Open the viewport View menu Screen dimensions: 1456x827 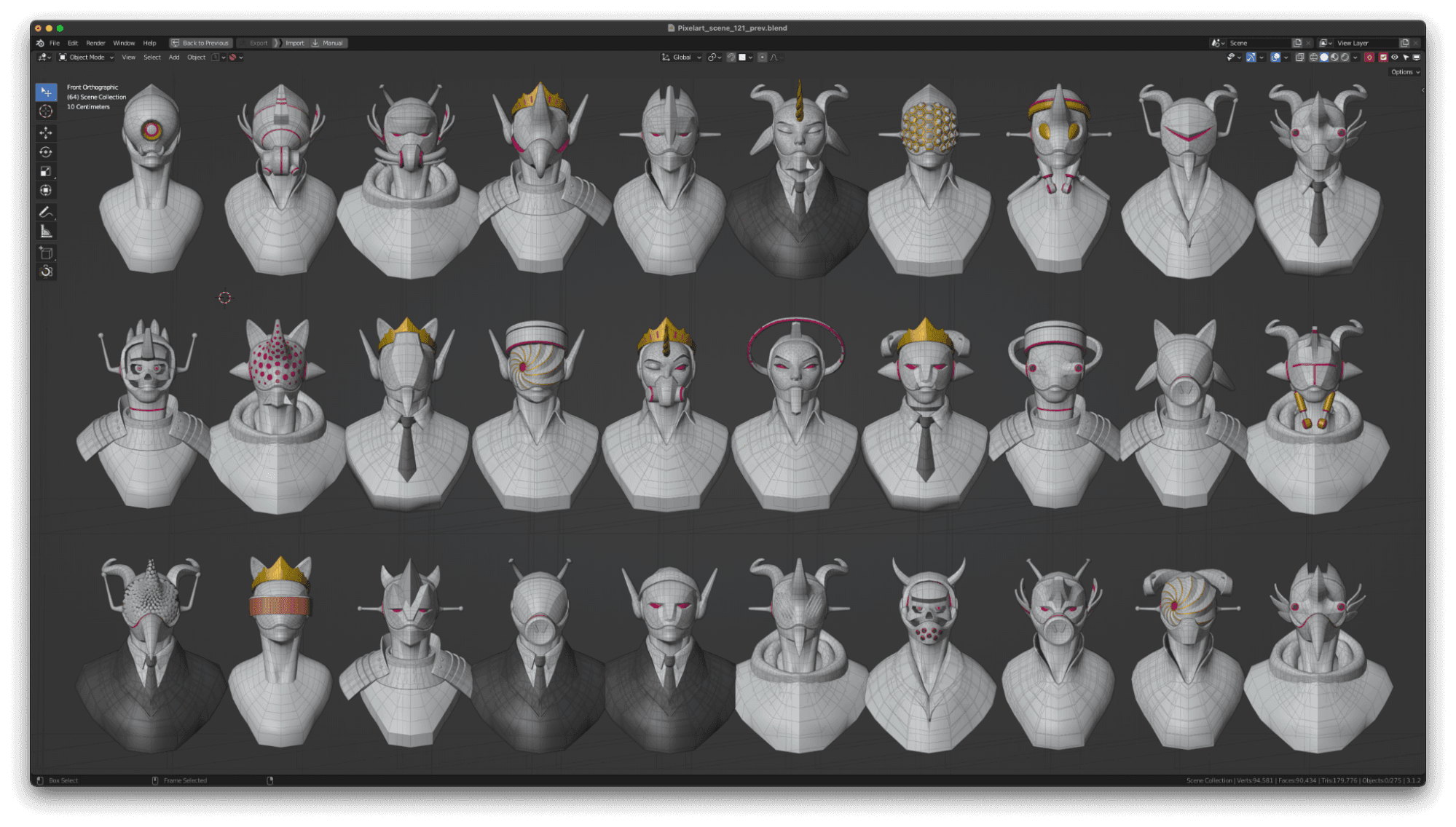[x=128, y=58]
